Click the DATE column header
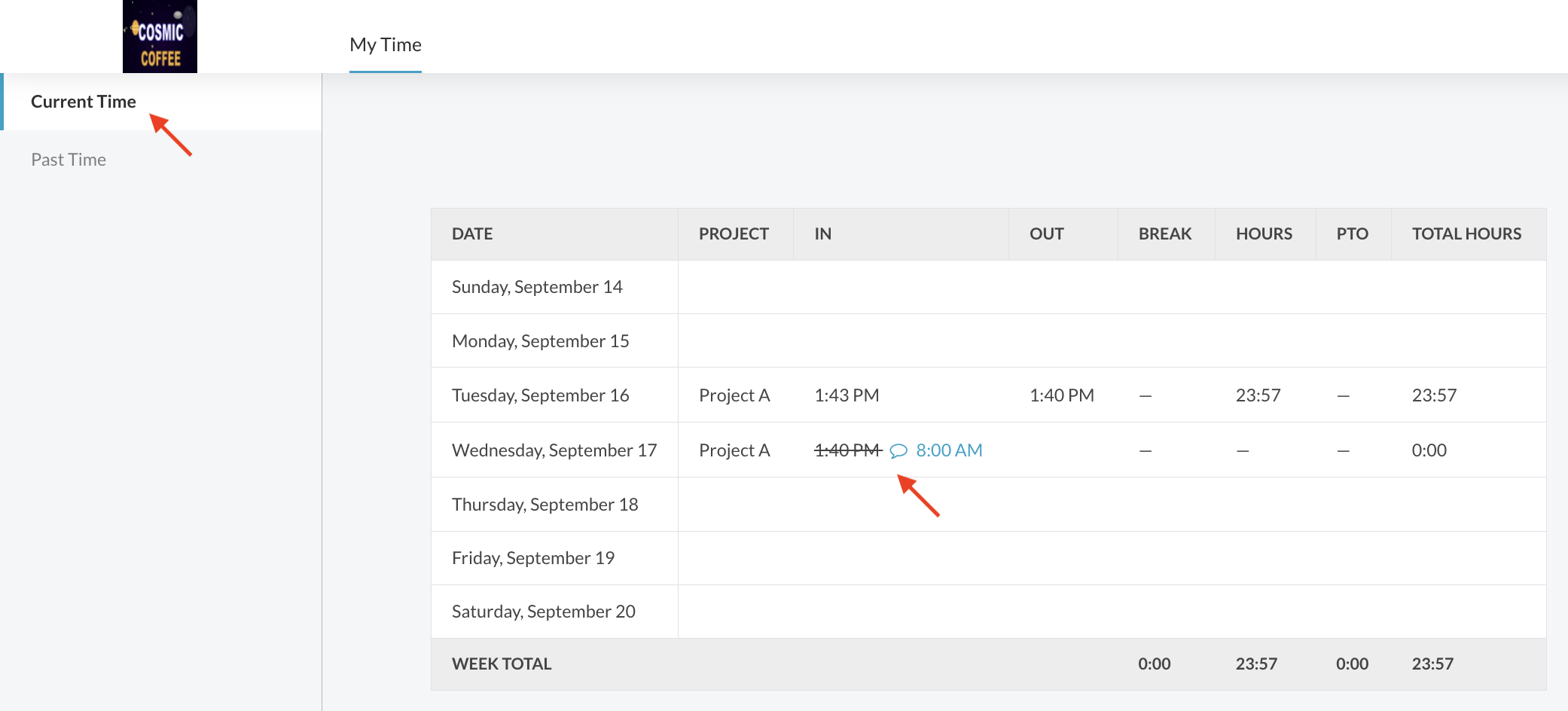The width and height of the screenshot is (1568, 711). point(472,234)
